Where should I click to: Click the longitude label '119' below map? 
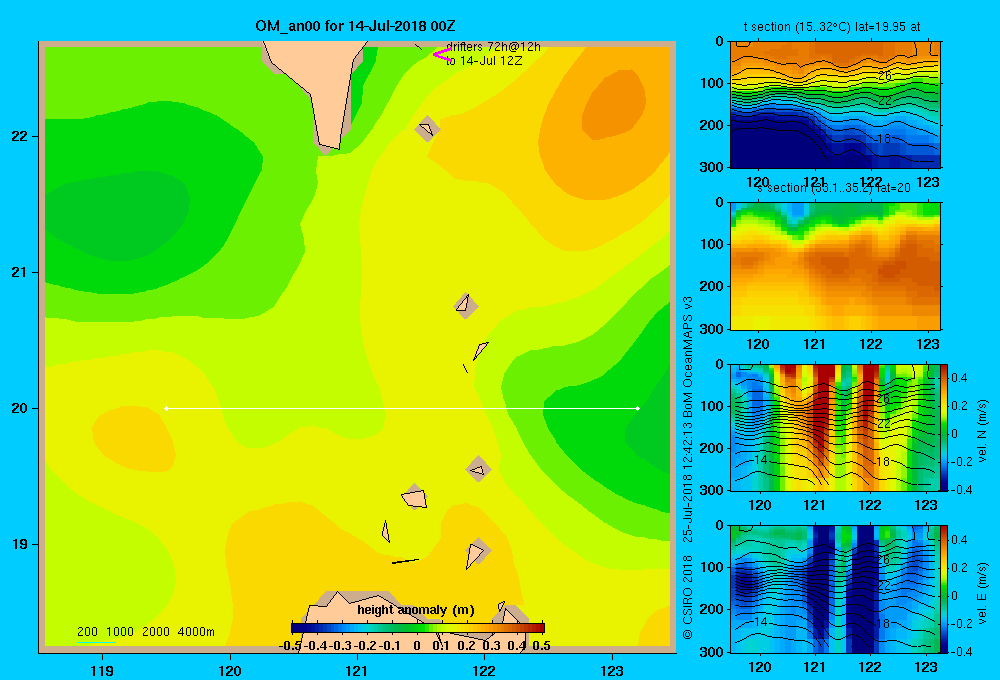point(102,670)
